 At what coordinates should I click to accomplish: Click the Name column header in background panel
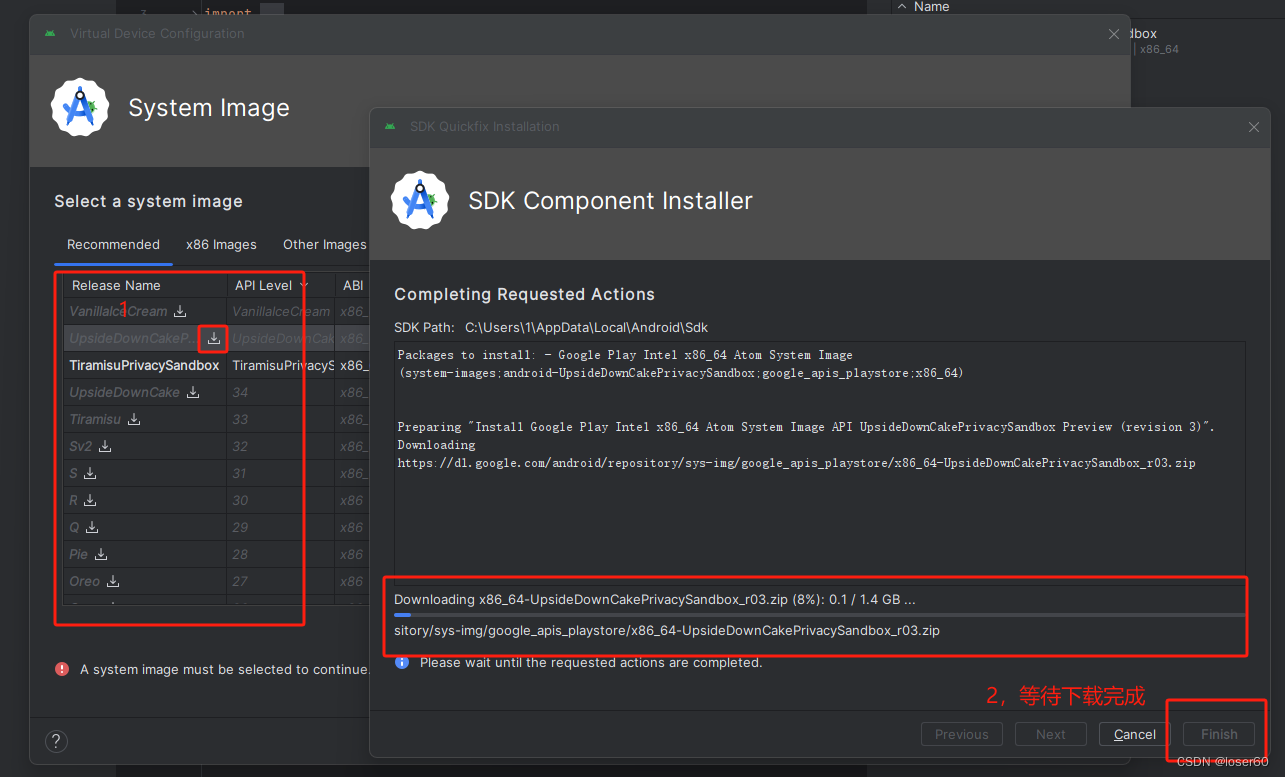coord(932,7)
